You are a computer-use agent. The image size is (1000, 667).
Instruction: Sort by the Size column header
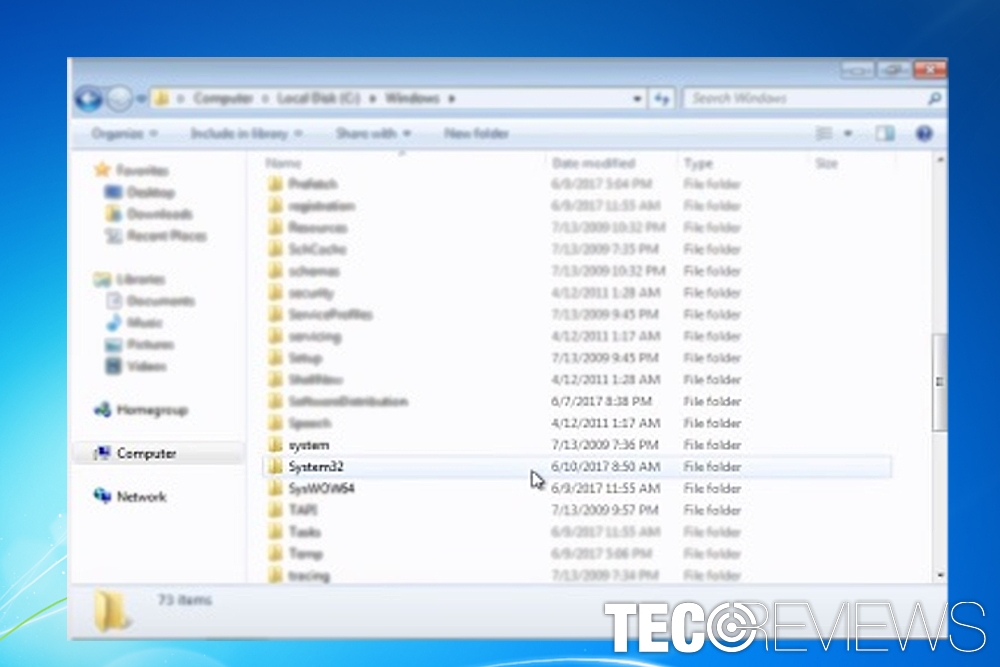(x=827, y=163)
